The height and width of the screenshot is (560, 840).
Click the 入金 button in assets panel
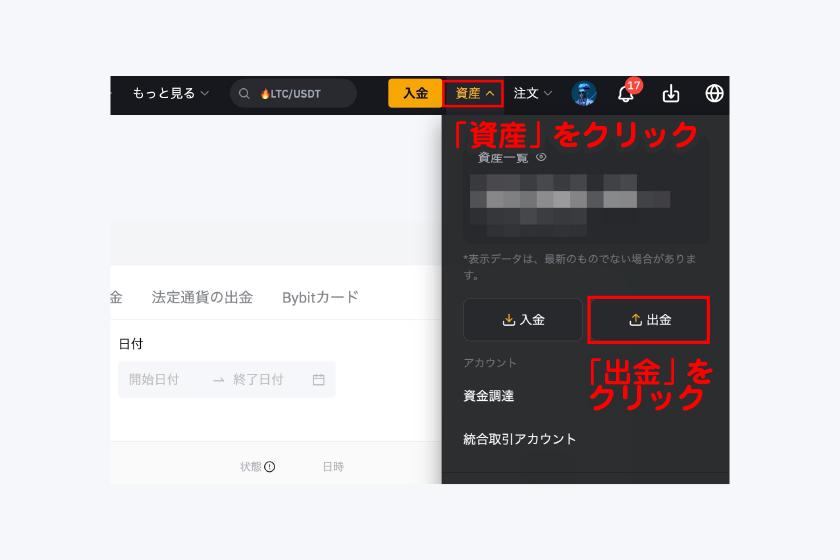tap(523, 320)
